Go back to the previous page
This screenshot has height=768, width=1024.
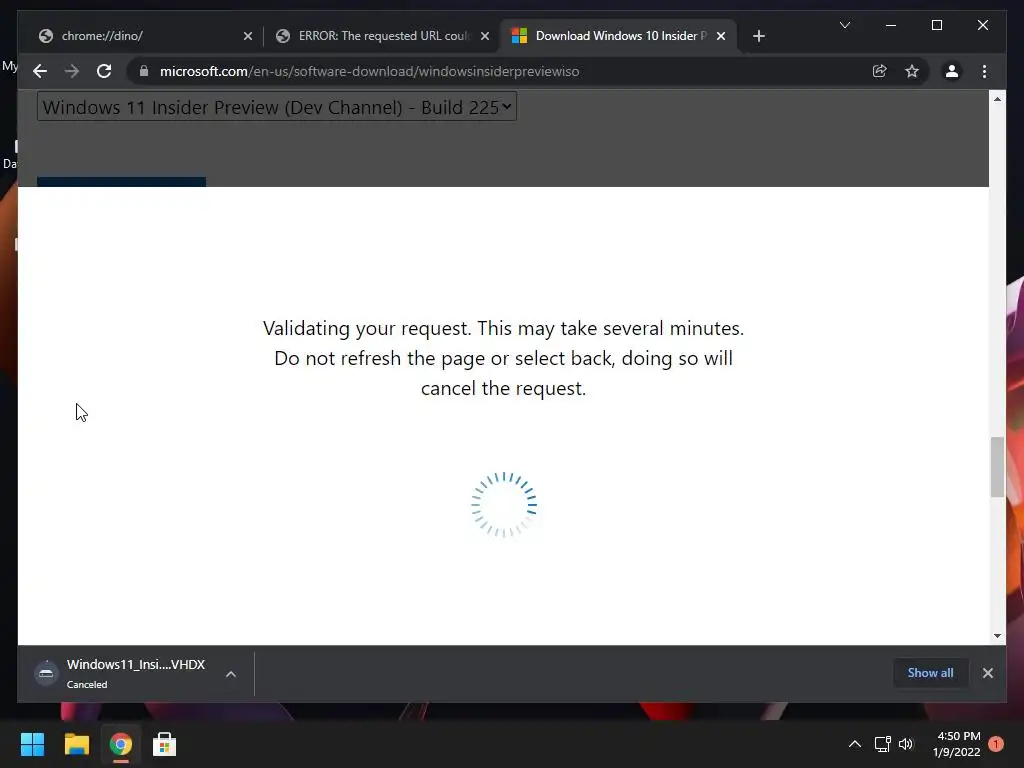point(40,71)
